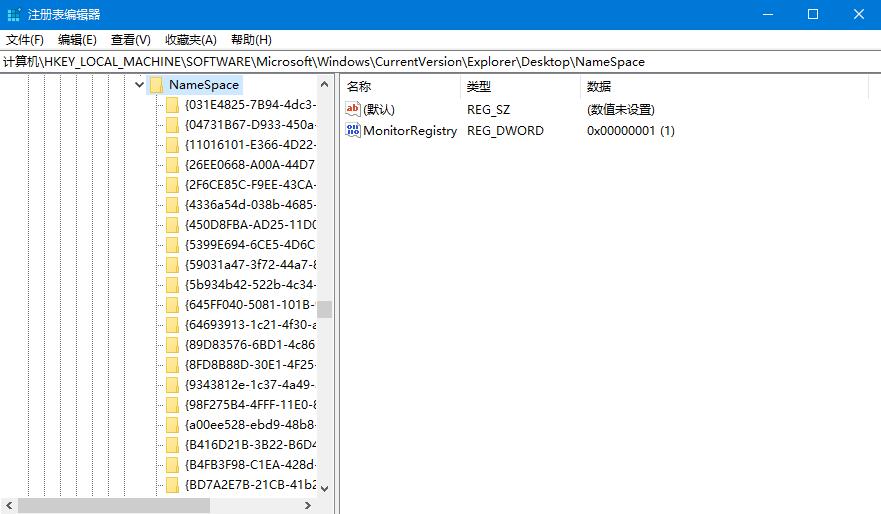The height and width of the screenshot is (514, 881).
Task: Select key name {a00ee528-ebd9-48b8
Action: (251, 425)
